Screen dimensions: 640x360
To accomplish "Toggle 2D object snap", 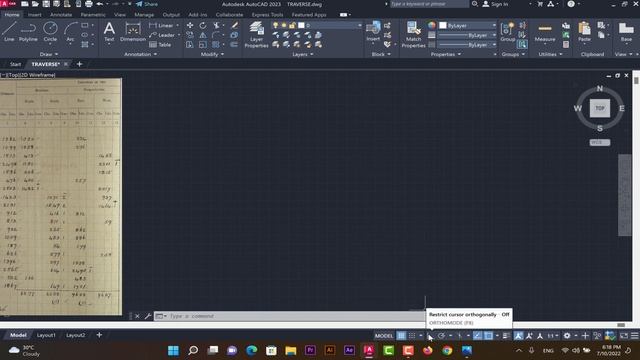I will pos(488,336).
